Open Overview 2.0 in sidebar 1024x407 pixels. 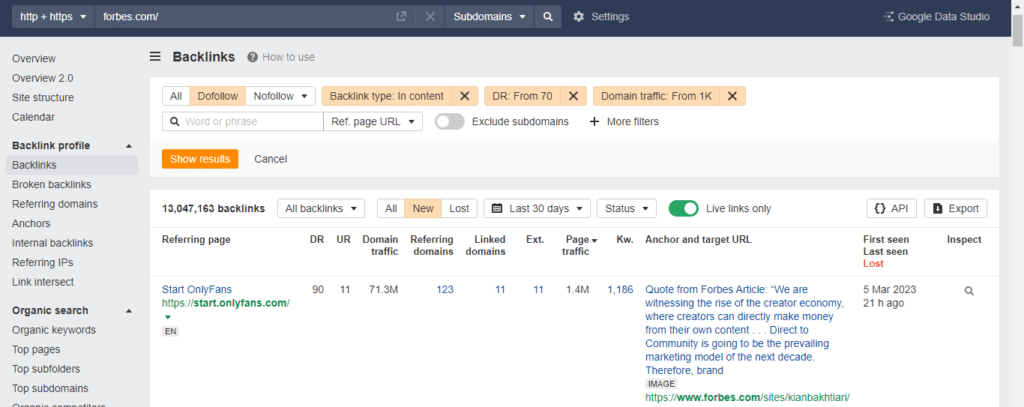point(42,78)
